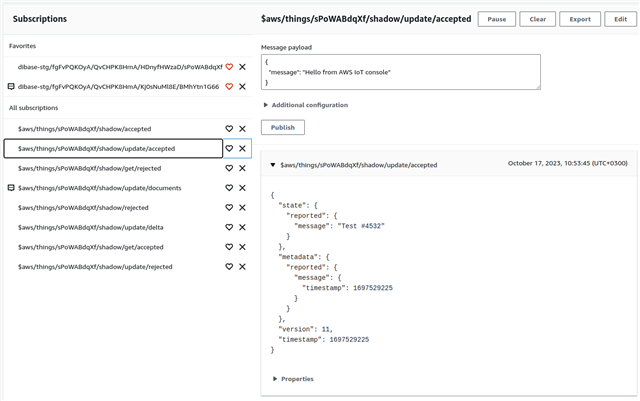Favorite the shadow/accepted subscription
Screen dimensions: 640x401
[x=229, y=129]
